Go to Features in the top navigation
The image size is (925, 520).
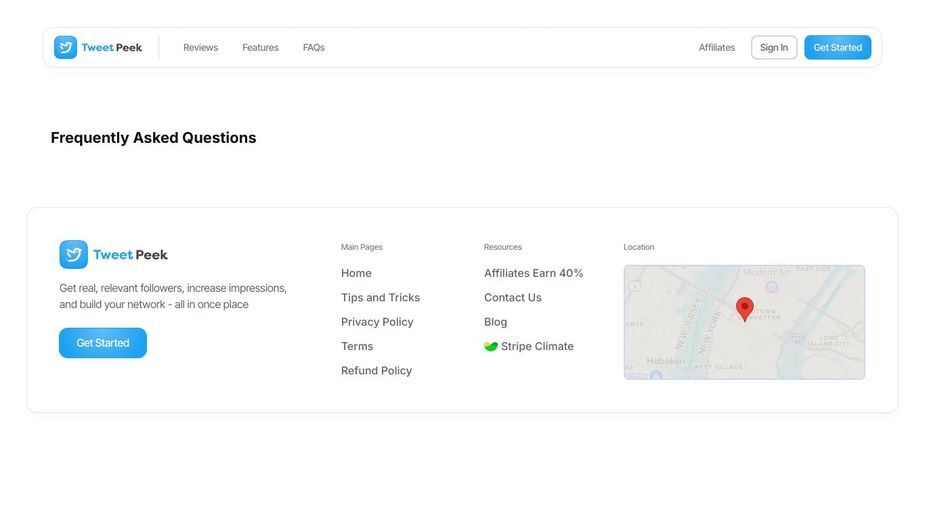click(260, 47)
